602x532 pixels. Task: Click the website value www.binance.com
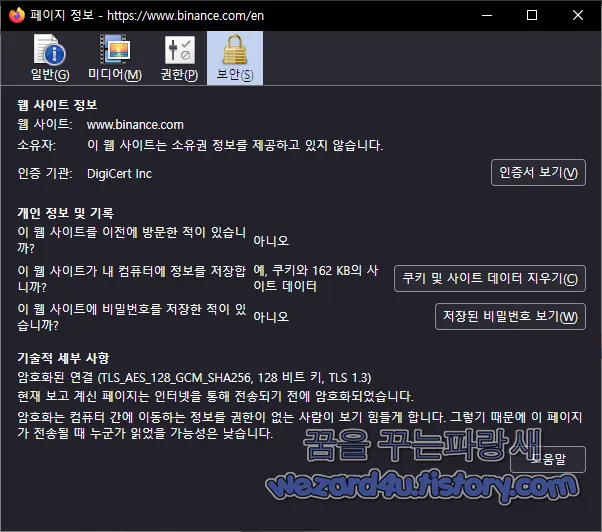(x=135, y=125)
